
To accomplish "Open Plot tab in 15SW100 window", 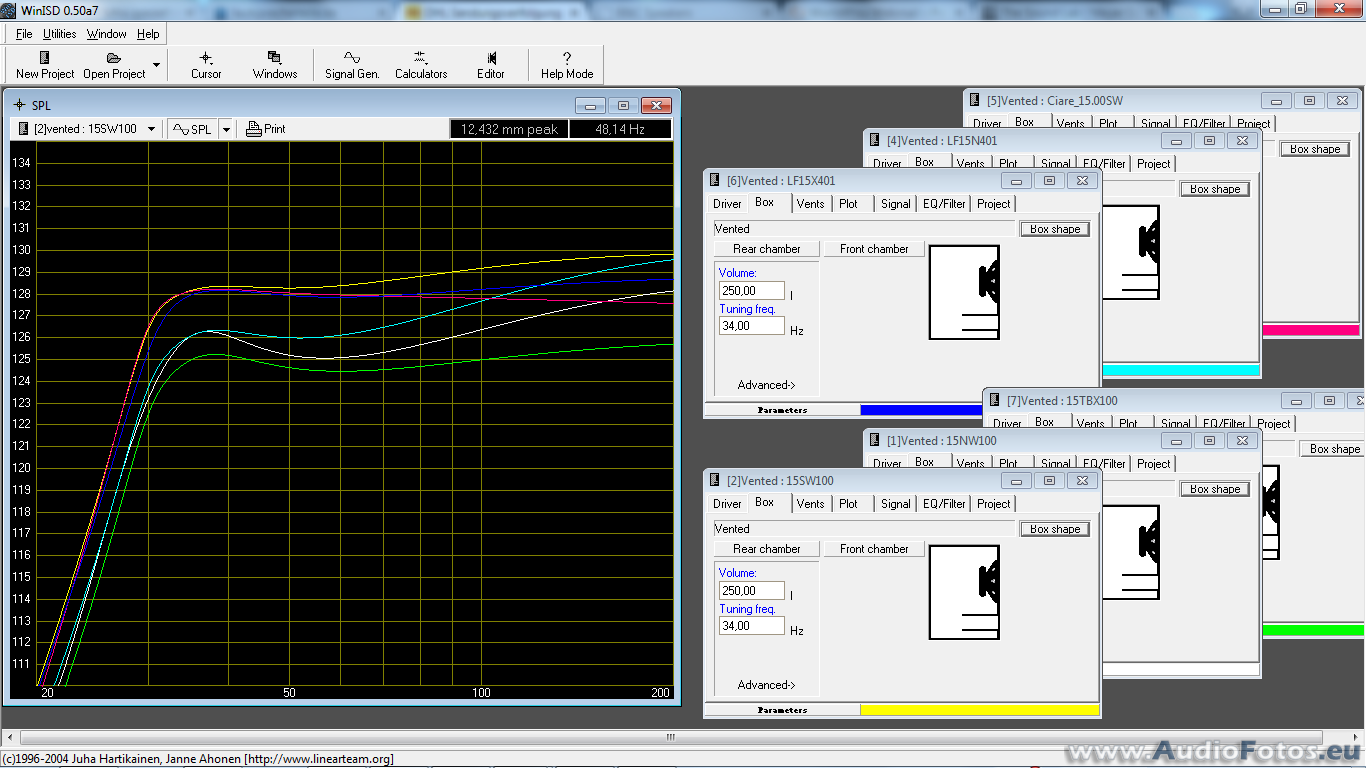I will (849, 504).
